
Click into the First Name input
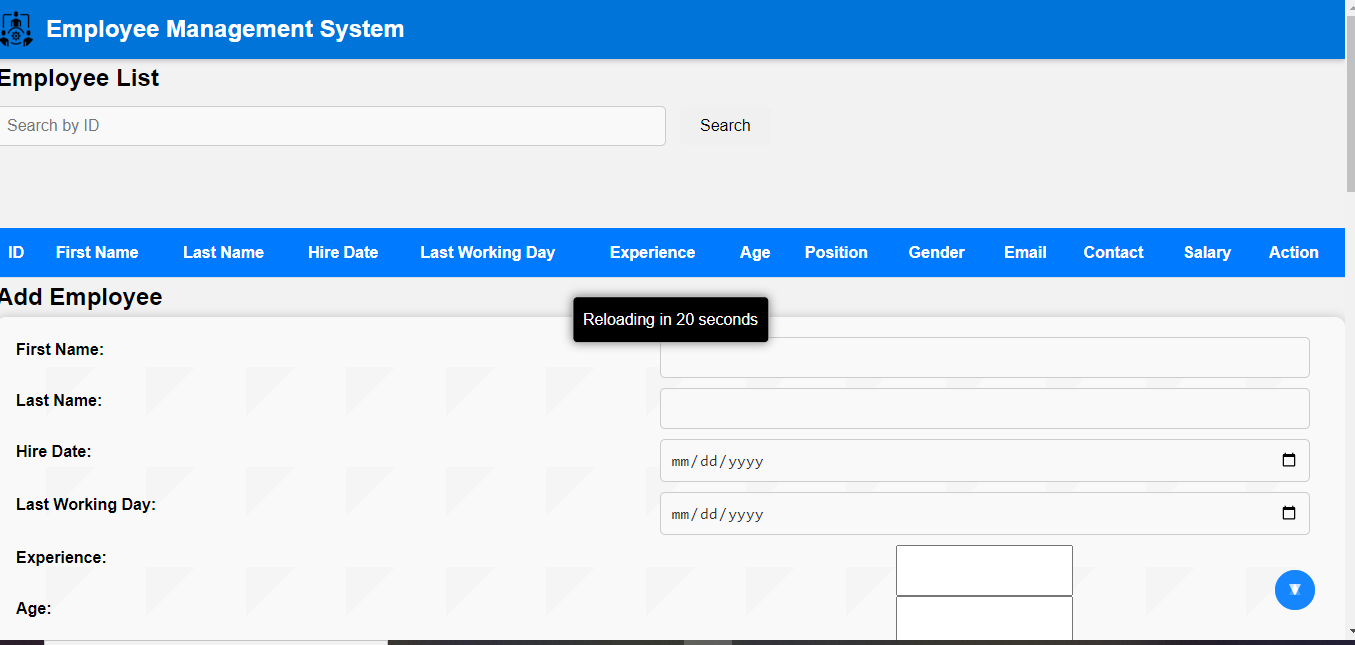coord(985,357)
